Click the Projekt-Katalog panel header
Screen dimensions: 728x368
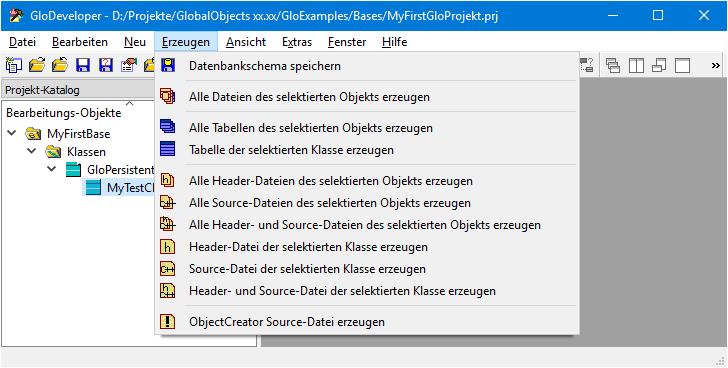[x=79, y=90]
